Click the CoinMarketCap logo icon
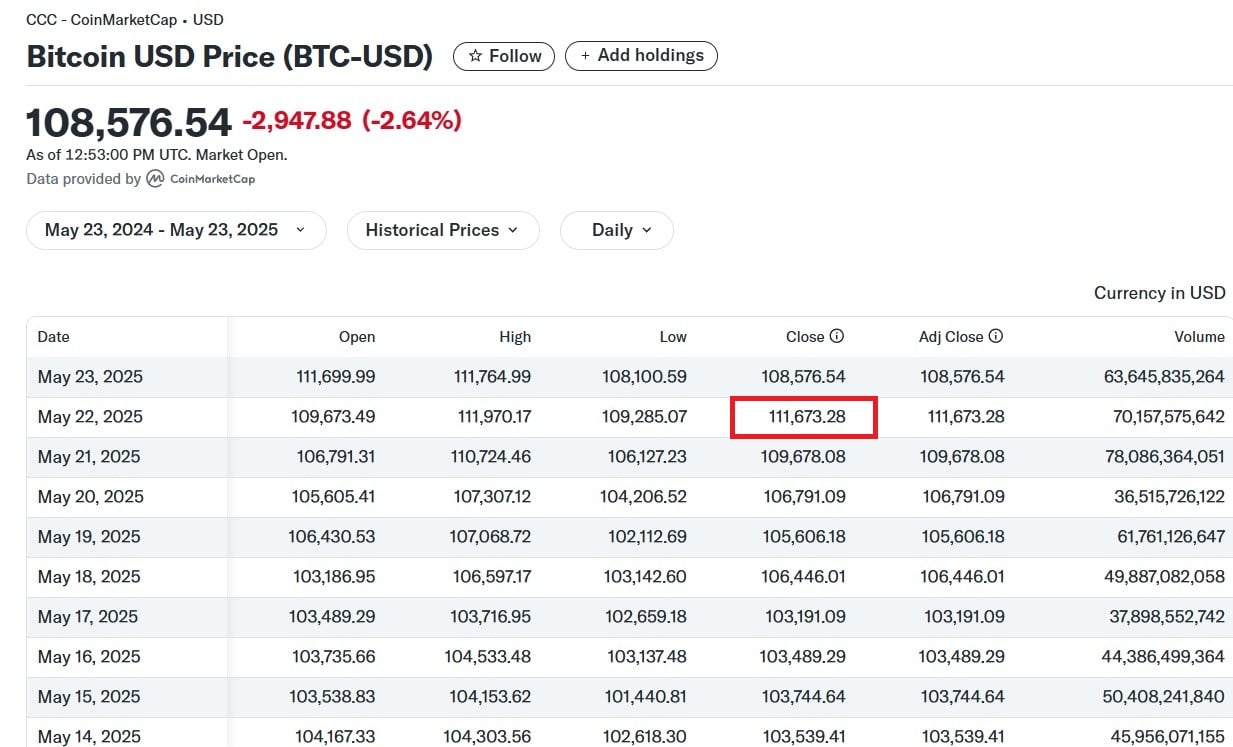This screenshot has height=747, width=1233. click(155, 179)
